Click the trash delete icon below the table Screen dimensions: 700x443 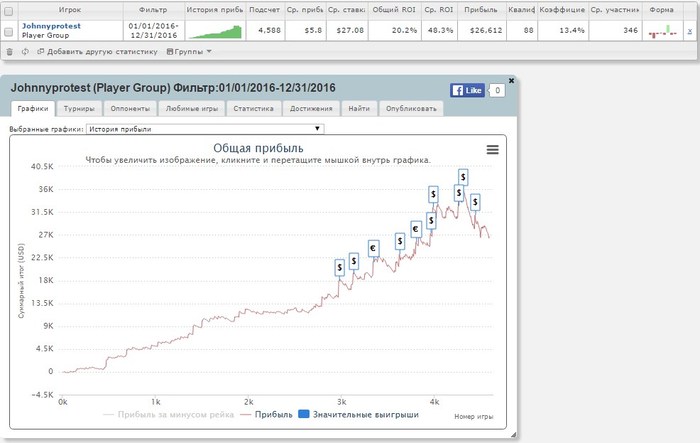(x=9, y=52)
